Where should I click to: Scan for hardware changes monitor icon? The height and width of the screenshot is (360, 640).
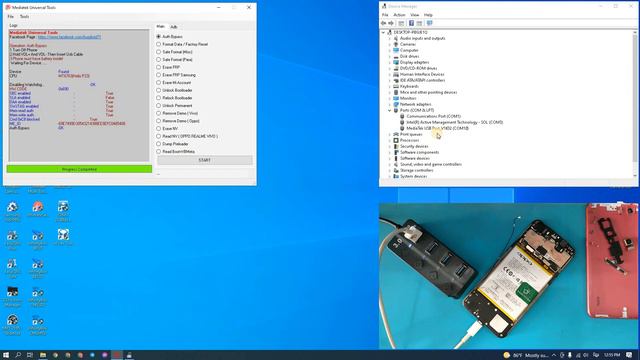pos(429,23)
